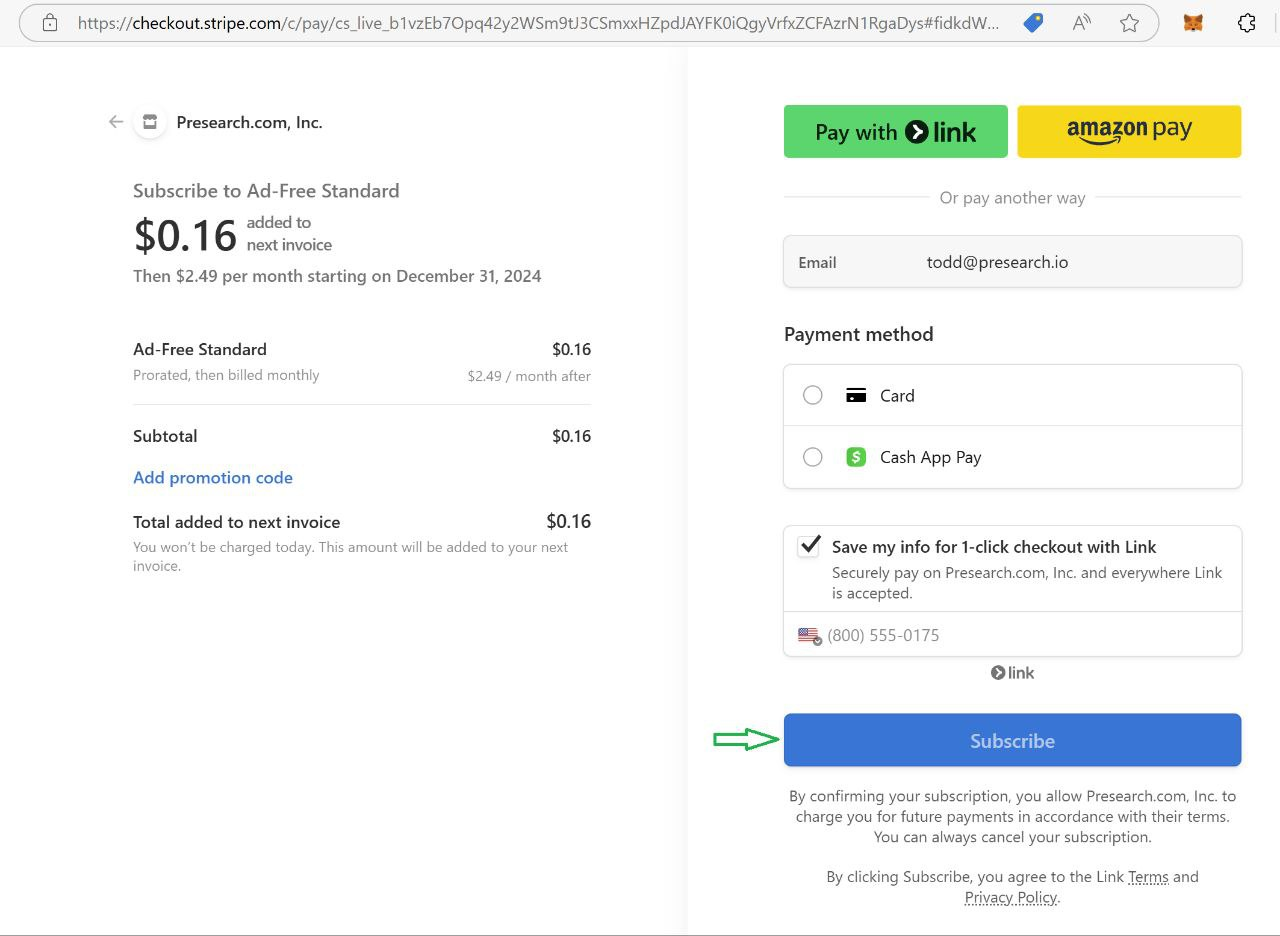View site info via lock icon
The height and width of the screenshot is (936, 1280).
click(x=50, y=23)
